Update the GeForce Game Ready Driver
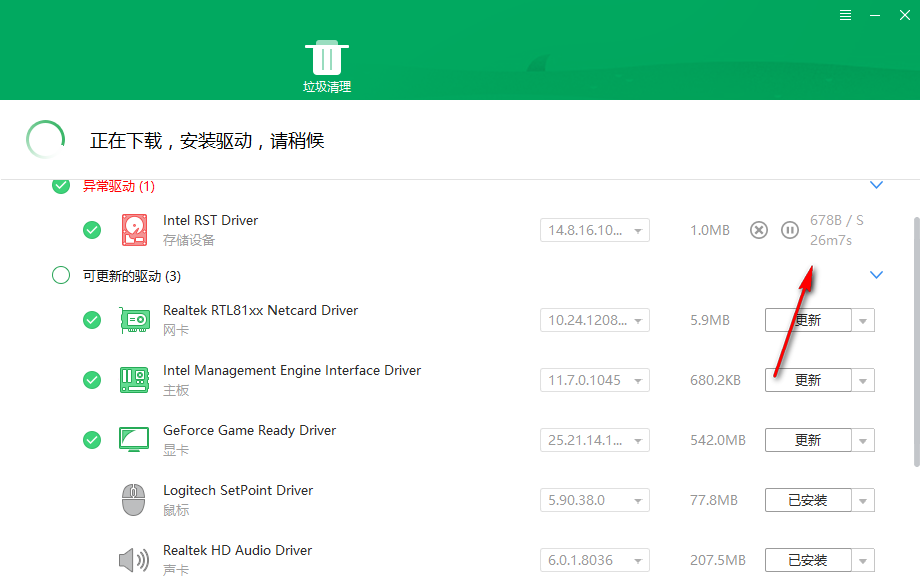 coord(808,440)
